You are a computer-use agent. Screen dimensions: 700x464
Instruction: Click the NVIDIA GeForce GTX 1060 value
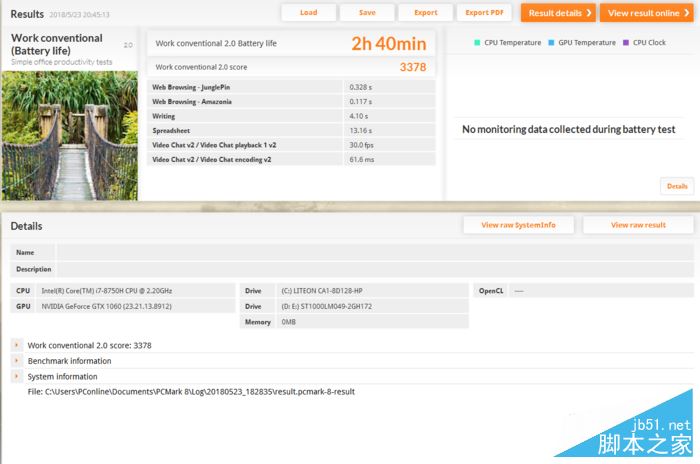(x=106, y=306)
